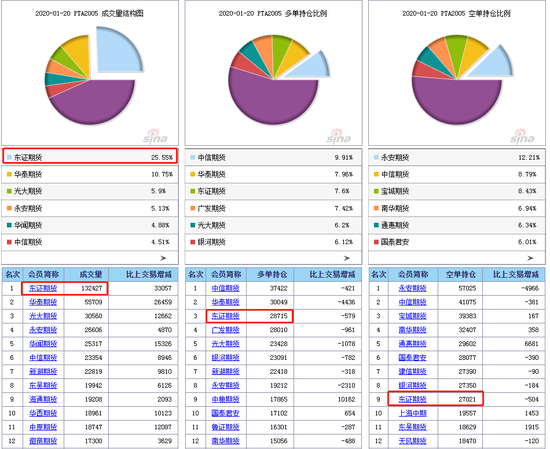Click the 空单持仓 column header
The width and height of the screenshot is (550, 449).
point(461,274)
